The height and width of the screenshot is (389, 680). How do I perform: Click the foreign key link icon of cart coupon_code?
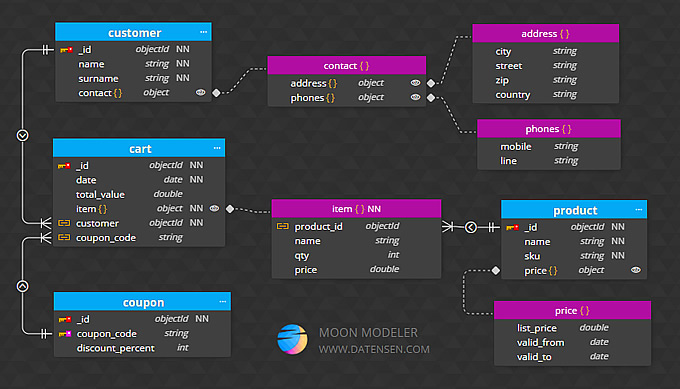coord(64,237)
